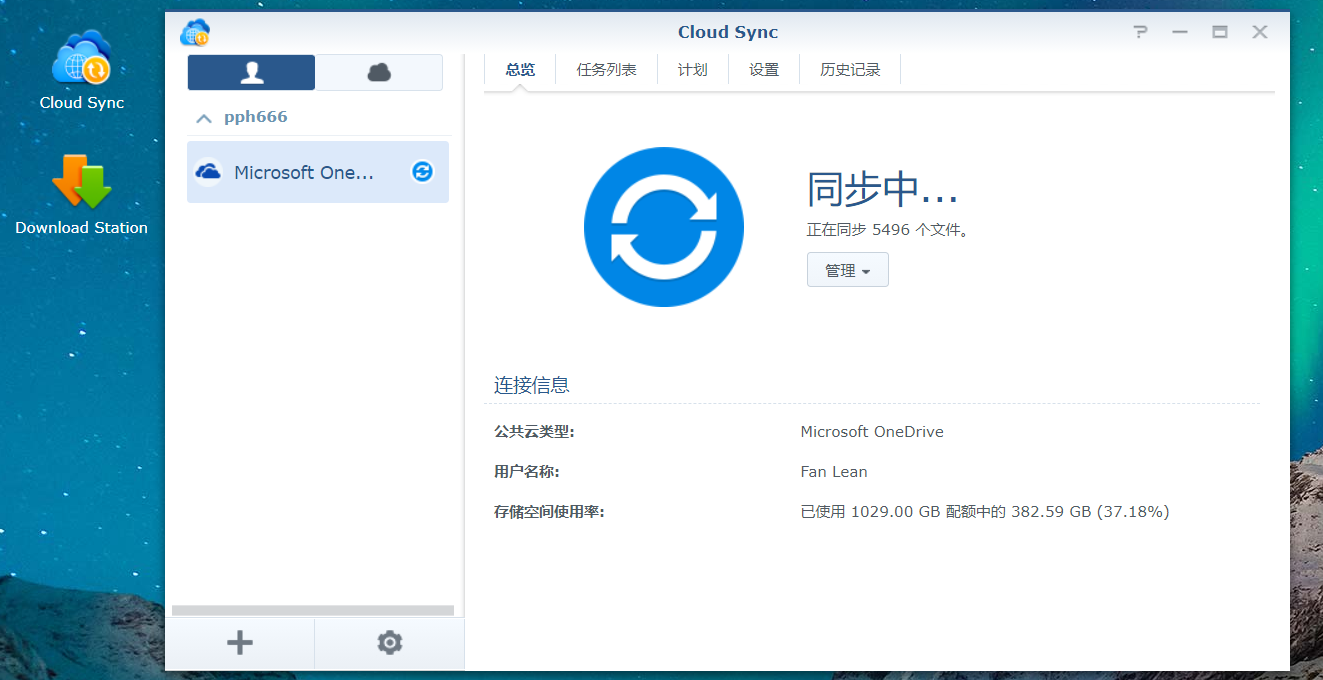
Task: Click the storage usage value text
Action: [x=985, y=512]
